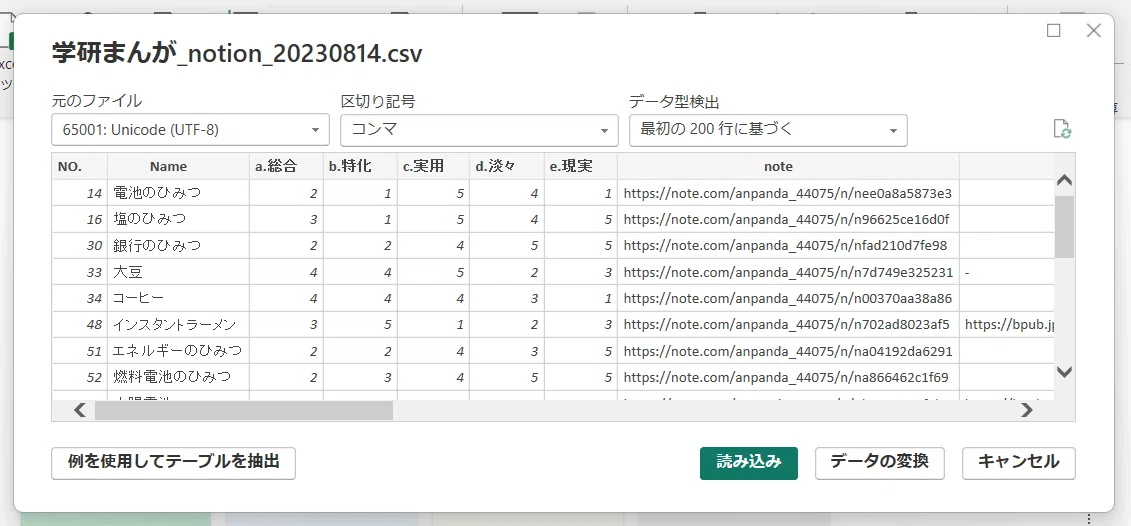Select the NO. column header
Image resolution: width=1131 pixels, height=526 pixels.
[x=79, y=166]
